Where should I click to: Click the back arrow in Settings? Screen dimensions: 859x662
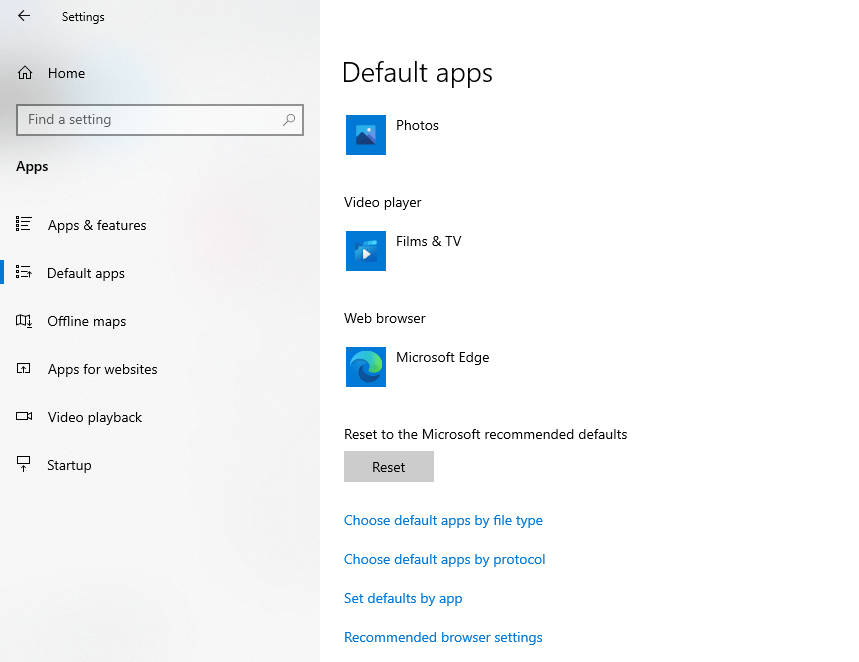24,16
